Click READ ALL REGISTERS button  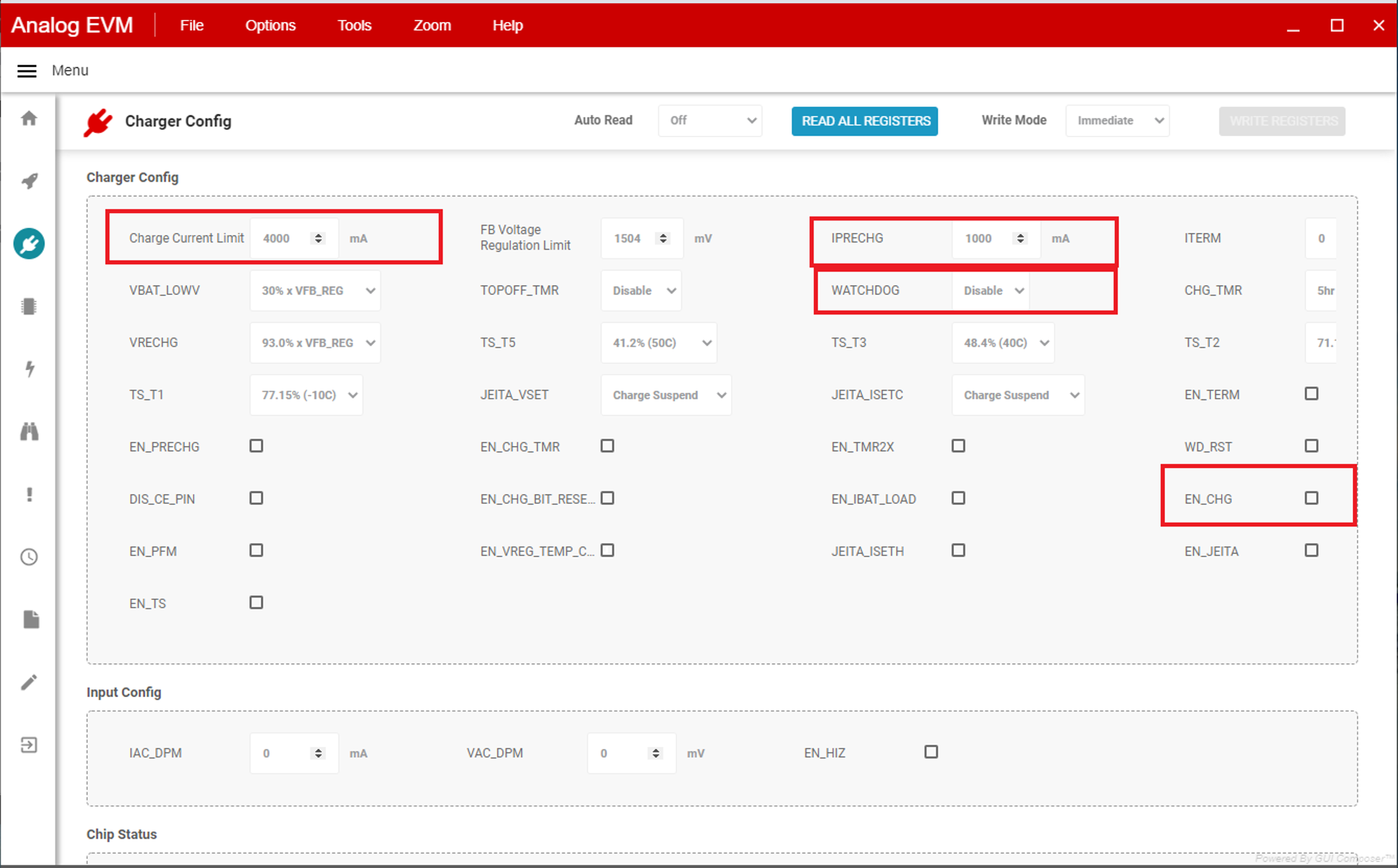pyautogui.click(x=864, y=121)
